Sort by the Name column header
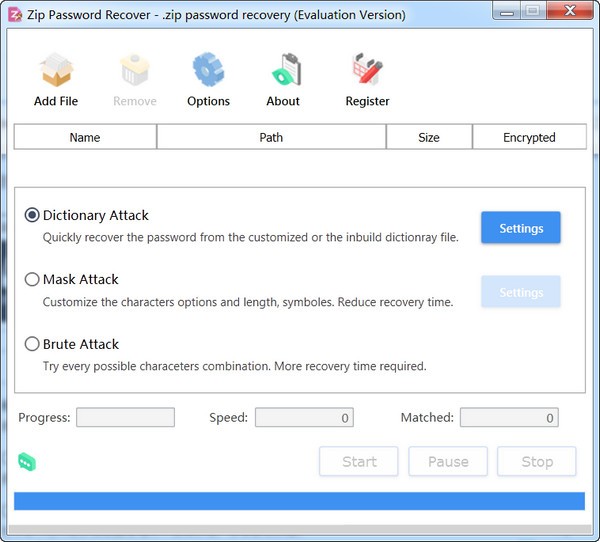The width and height of the screenshot is (600, 542). click(x=85, y=137)
